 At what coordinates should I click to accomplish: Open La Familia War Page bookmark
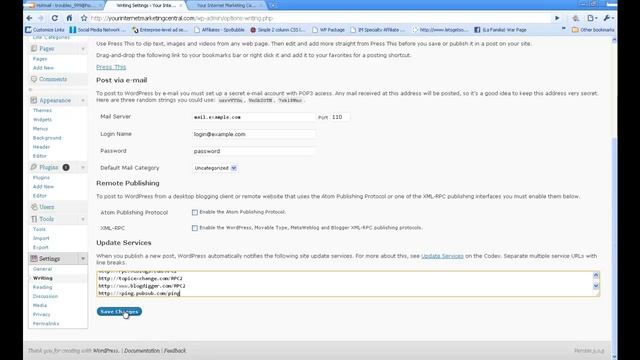[x=500, y=30]
